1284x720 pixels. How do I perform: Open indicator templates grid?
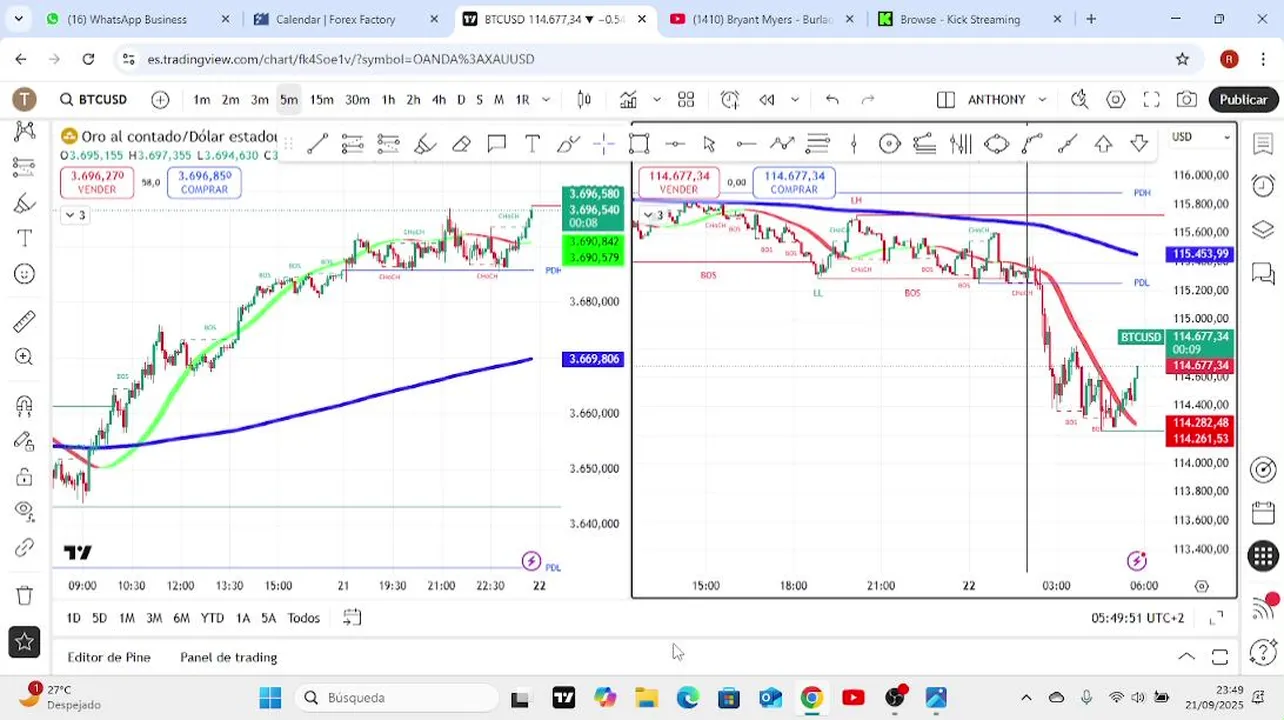[x=686, y=100]
